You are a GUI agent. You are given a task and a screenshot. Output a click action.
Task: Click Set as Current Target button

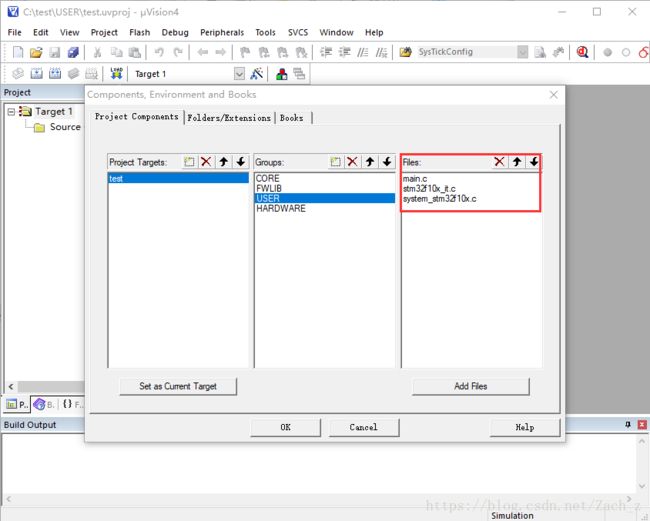178,386
